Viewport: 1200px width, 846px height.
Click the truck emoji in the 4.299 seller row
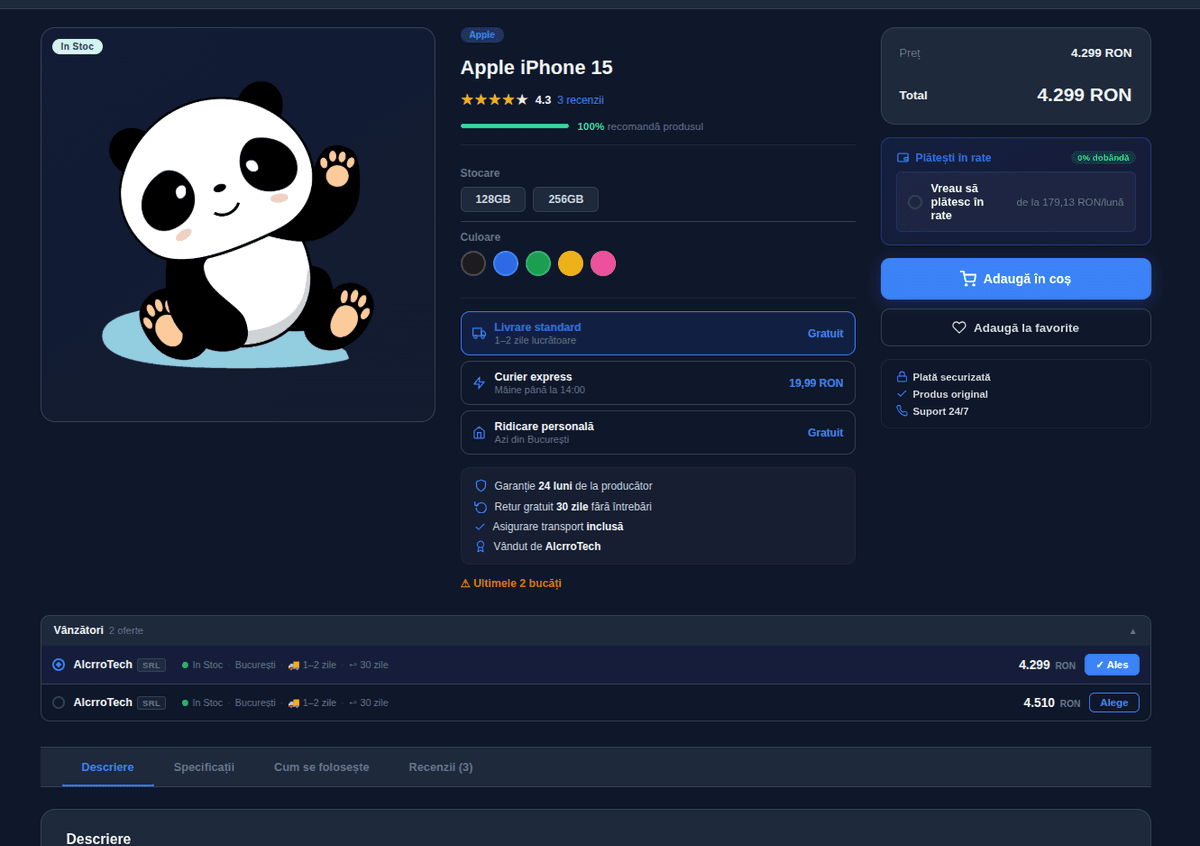pos(294,665)
